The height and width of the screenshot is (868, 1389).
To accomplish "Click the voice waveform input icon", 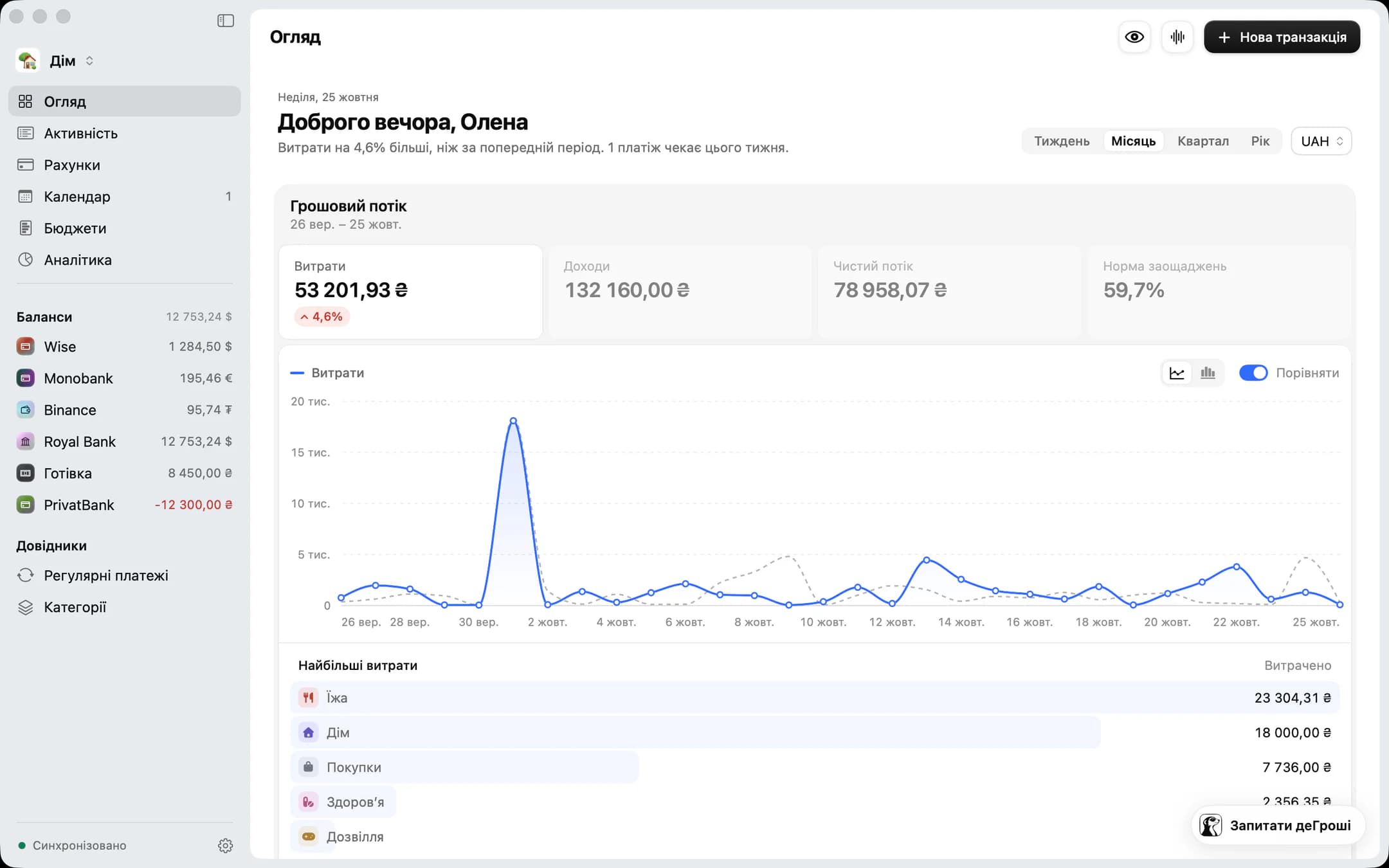I will pyautogui.click(x=1177, y=37).
